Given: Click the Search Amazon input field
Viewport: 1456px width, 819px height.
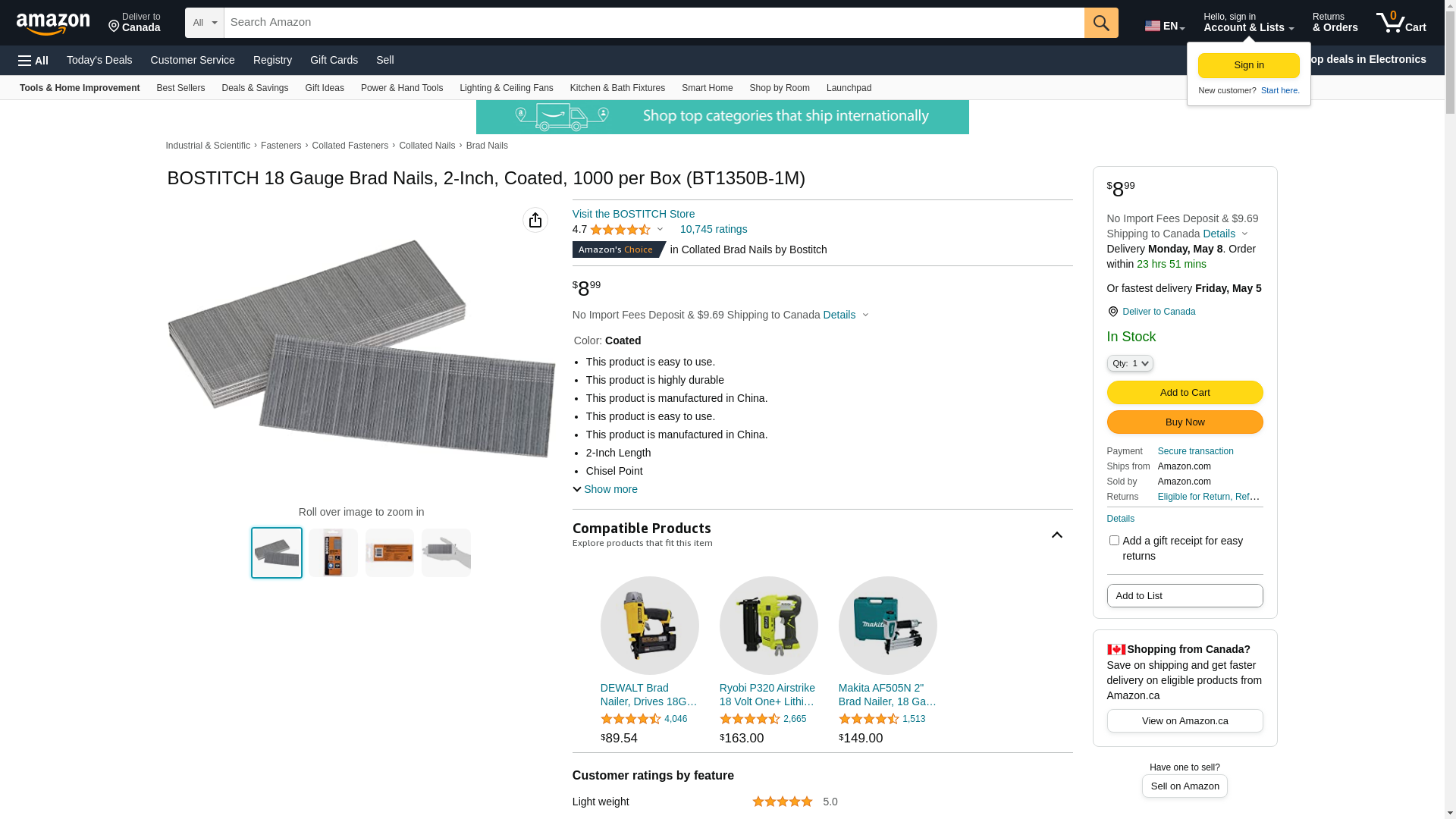Looking at the screenshot, I should point(654,23).
